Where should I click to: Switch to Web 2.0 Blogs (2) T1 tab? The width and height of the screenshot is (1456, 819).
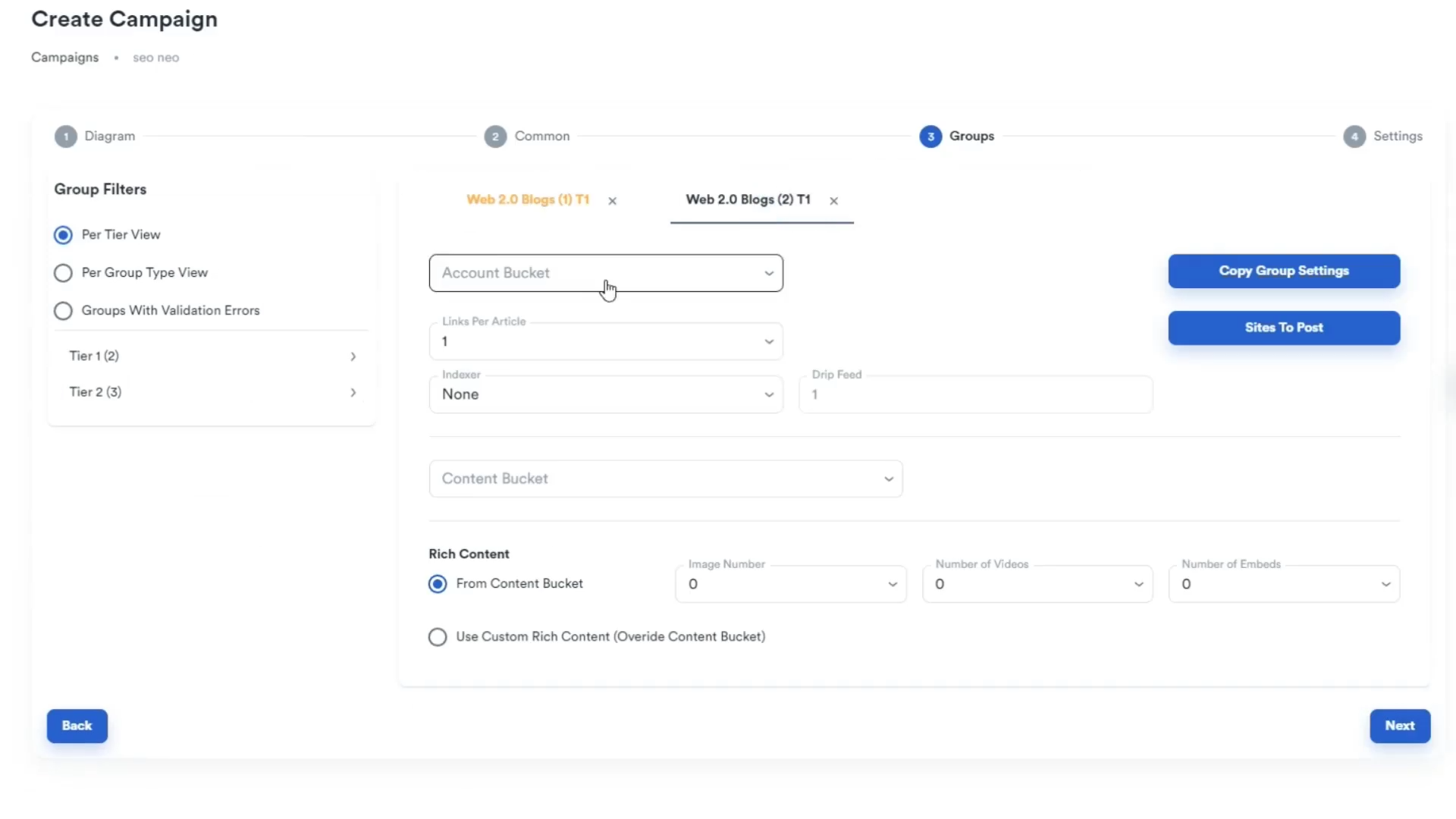coord(748,199)
